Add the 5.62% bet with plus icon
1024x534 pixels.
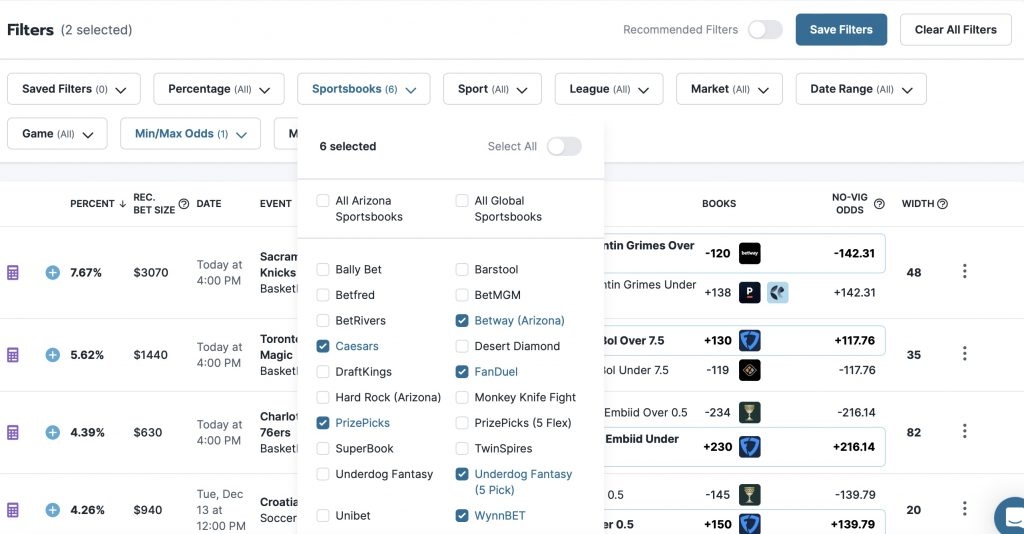pos(53,354)
